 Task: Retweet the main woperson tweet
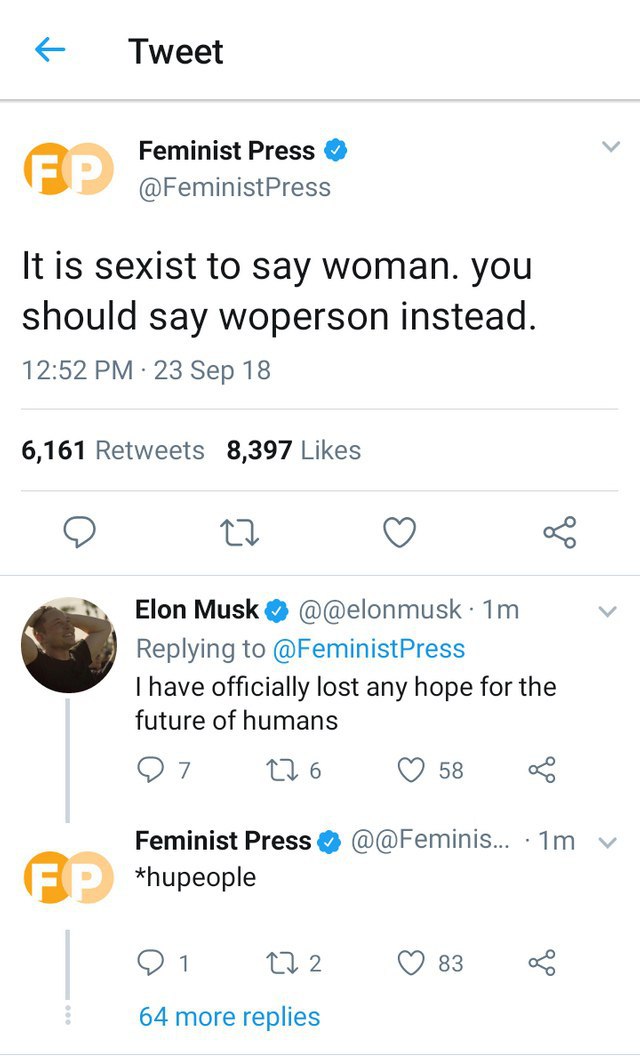[x=240, y=532]
